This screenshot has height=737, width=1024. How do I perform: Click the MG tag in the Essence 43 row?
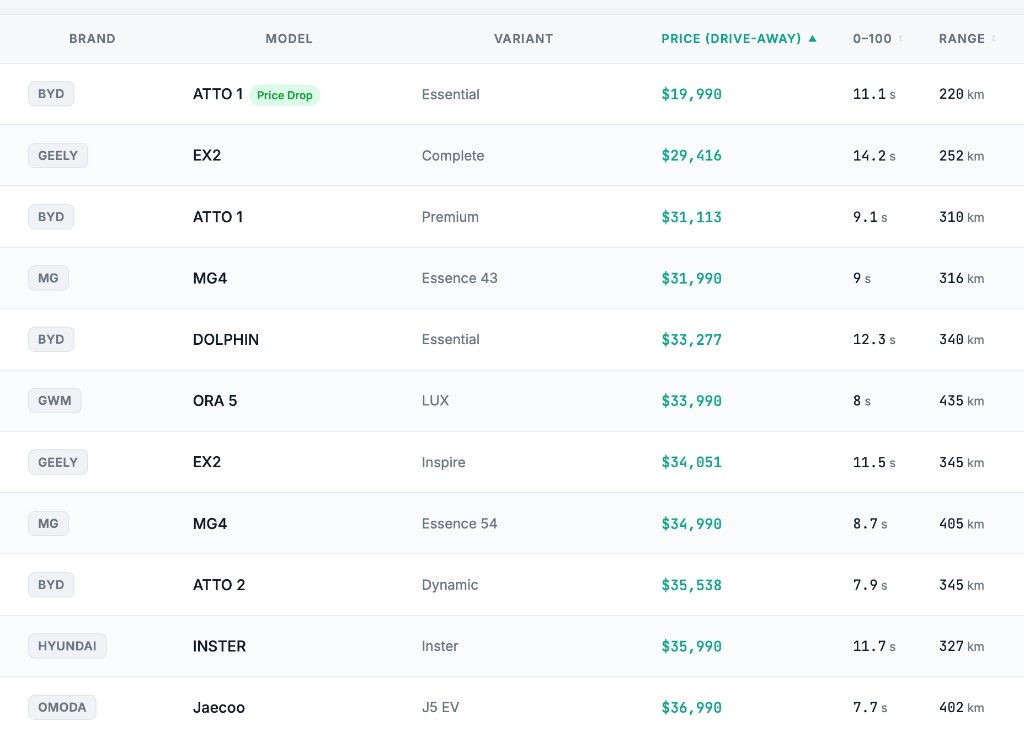(48, 278)
